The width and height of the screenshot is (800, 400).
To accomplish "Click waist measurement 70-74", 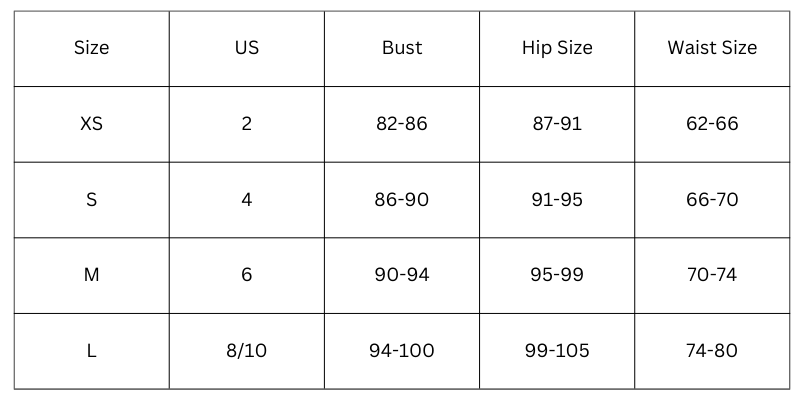I will (712, 275).
